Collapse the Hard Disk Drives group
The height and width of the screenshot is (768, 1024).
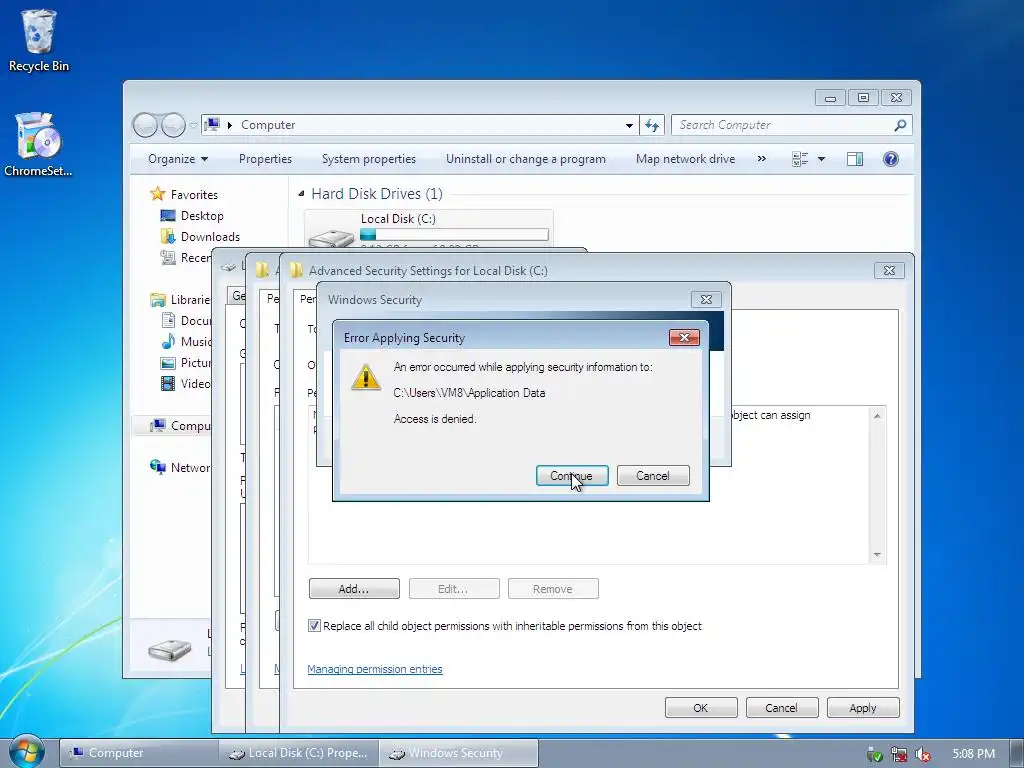pyautogui.click(x=301, y=193)
